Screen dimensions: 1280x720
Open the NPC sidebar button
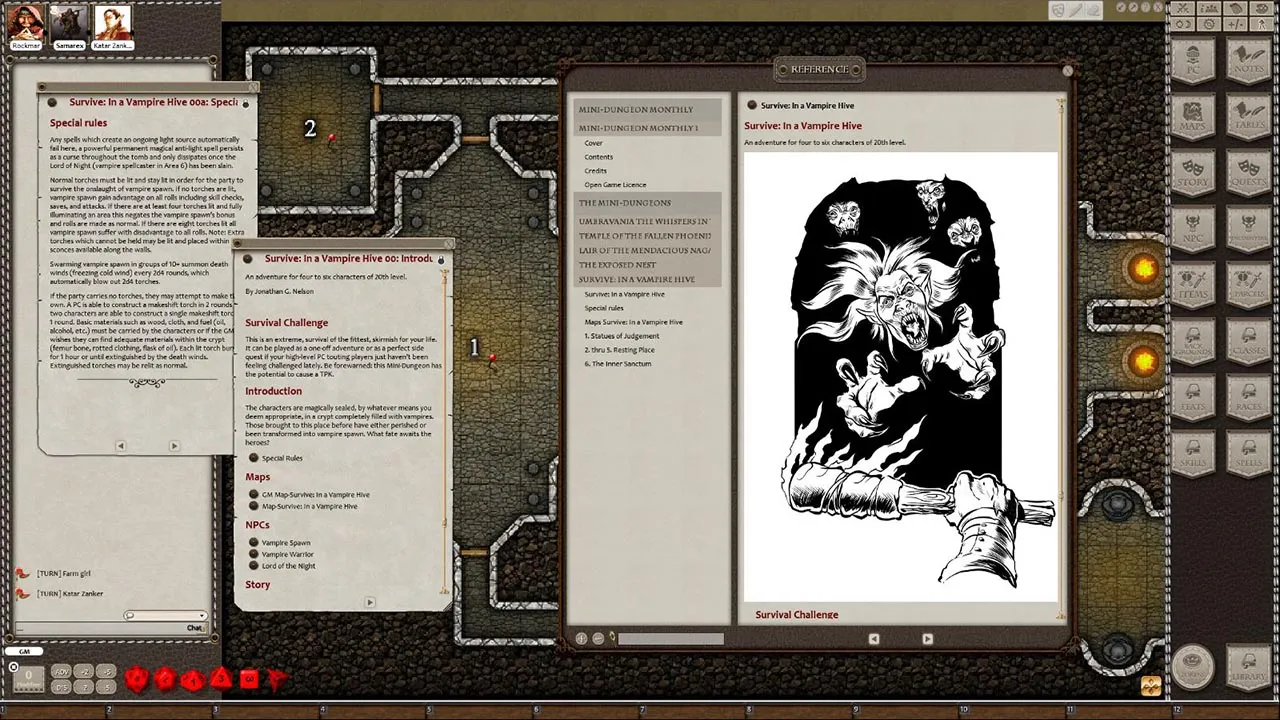[x=1192, y=231]
